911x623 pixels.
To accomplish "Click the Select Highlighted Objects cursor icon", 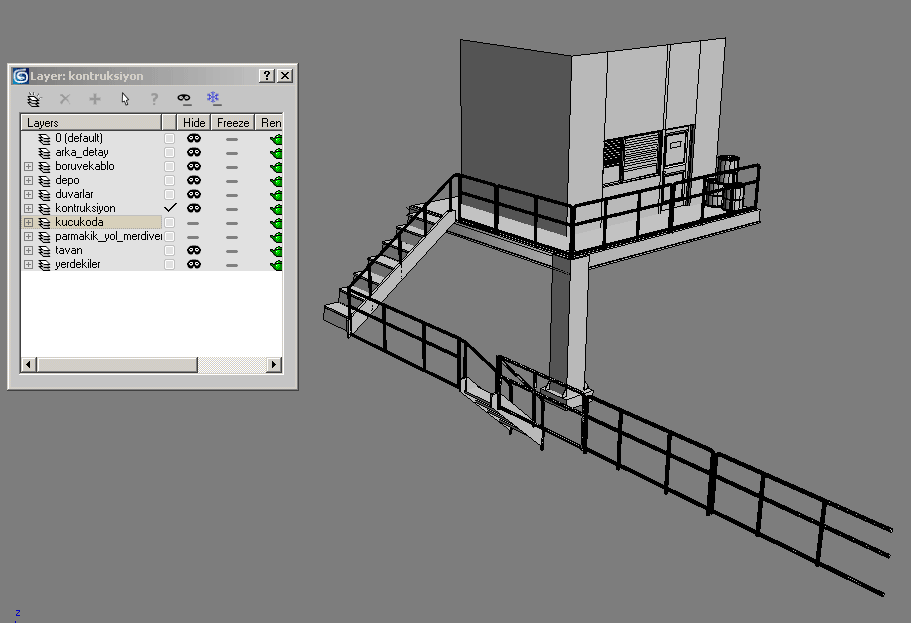I will point(125,99).
